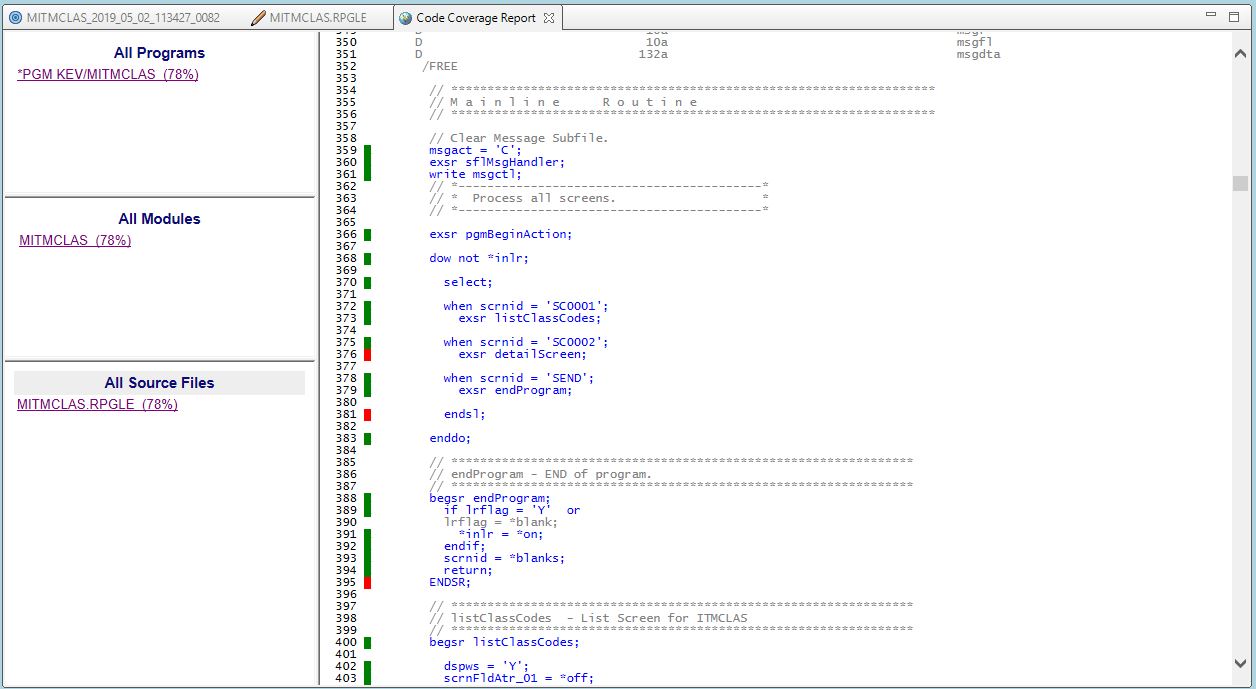
Task: Click the globe icon on Code Coverage Report tab
Action: [x=405, y=18]
